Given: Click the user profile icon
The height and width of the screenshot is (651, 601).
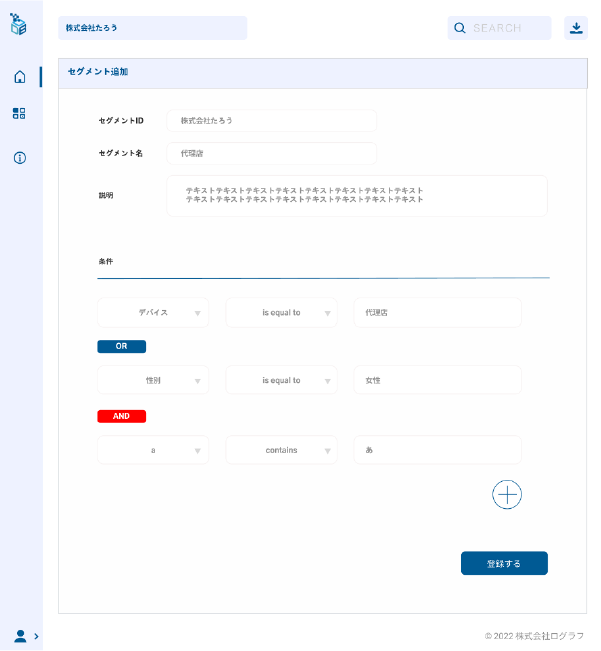Looking at the screenshot, I should click(20, 636).
